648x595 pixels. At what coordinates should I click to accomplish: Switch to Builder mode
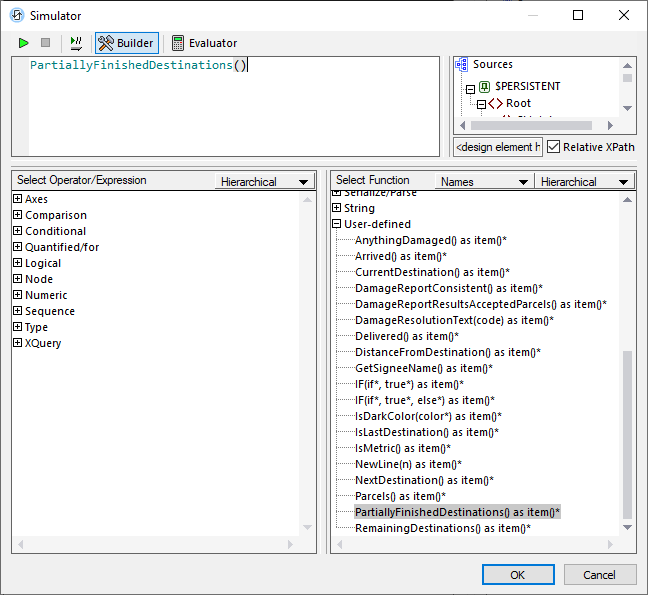[126, 43]
